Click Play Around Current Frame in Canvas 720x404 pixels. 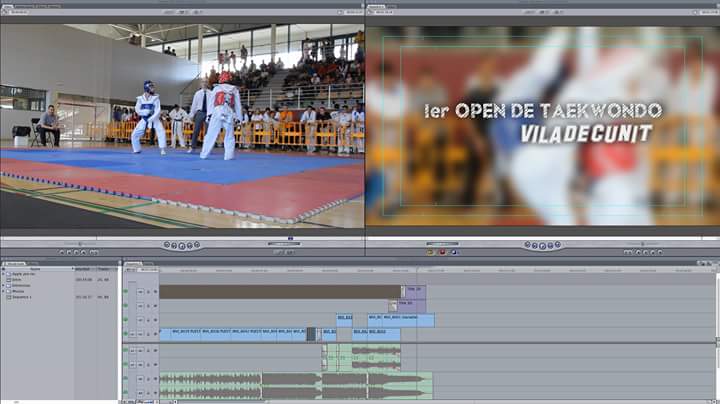pyautogui.click(x=550, y=245)
